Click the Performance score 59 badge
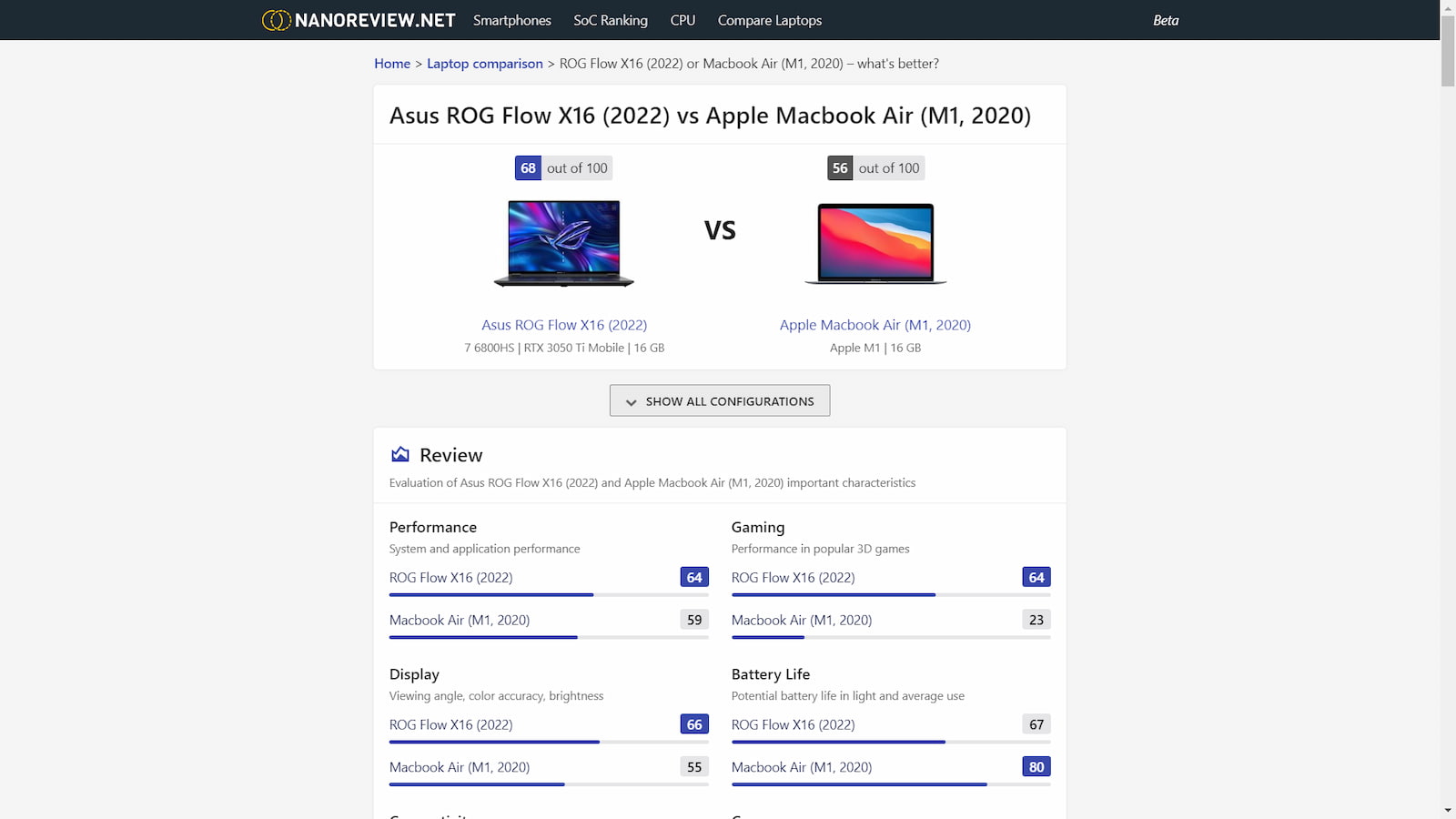 [x=694, y=620]
